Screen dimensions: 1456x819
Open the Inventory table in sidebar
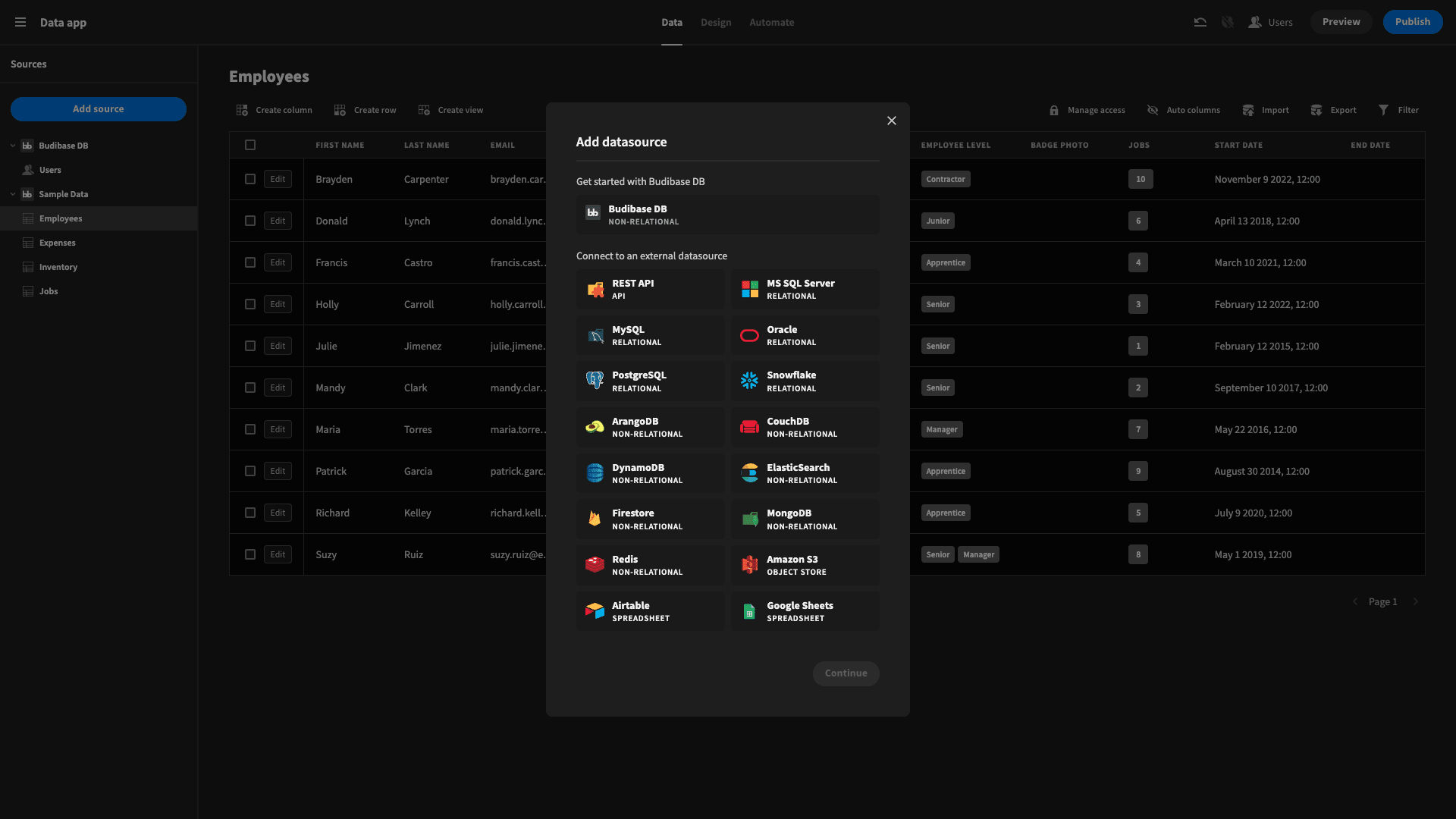[99, 267]
